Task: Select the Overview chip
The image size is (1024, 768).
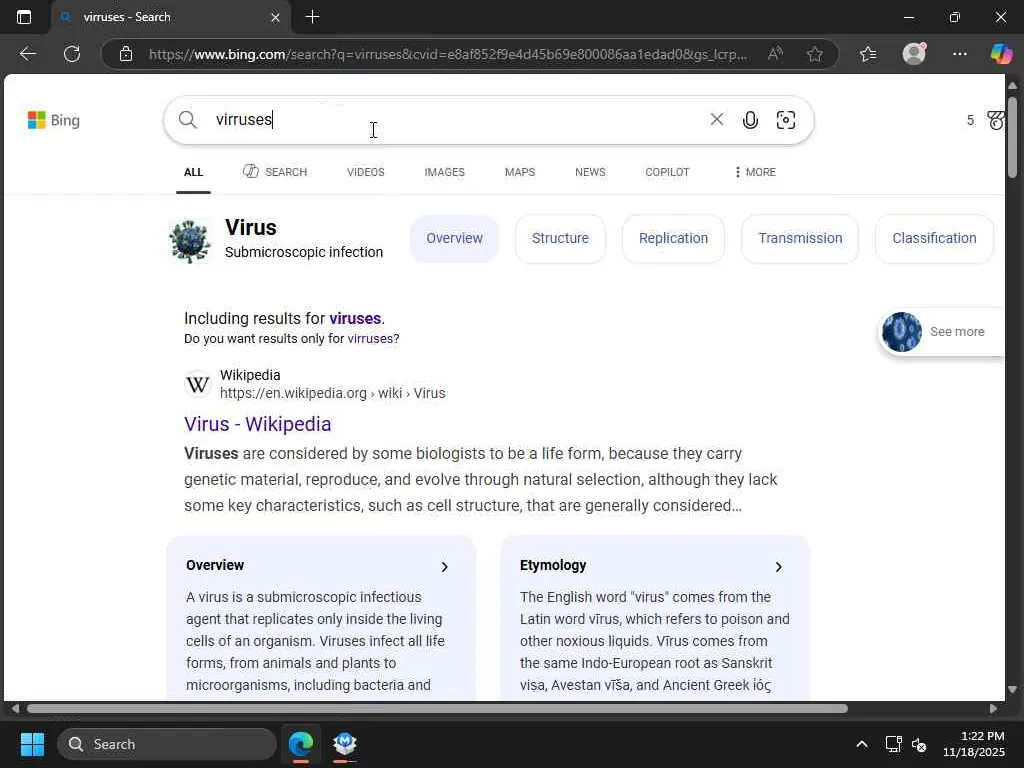Action: [455, 238]
